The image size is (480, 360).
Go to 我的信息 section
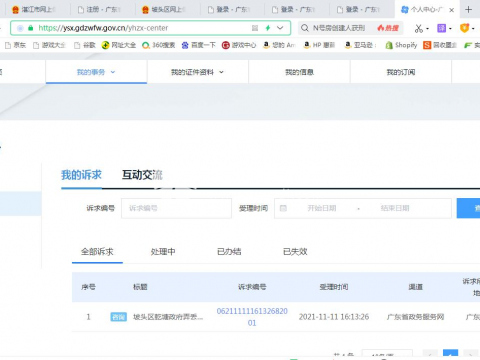[x=299, y=72]
